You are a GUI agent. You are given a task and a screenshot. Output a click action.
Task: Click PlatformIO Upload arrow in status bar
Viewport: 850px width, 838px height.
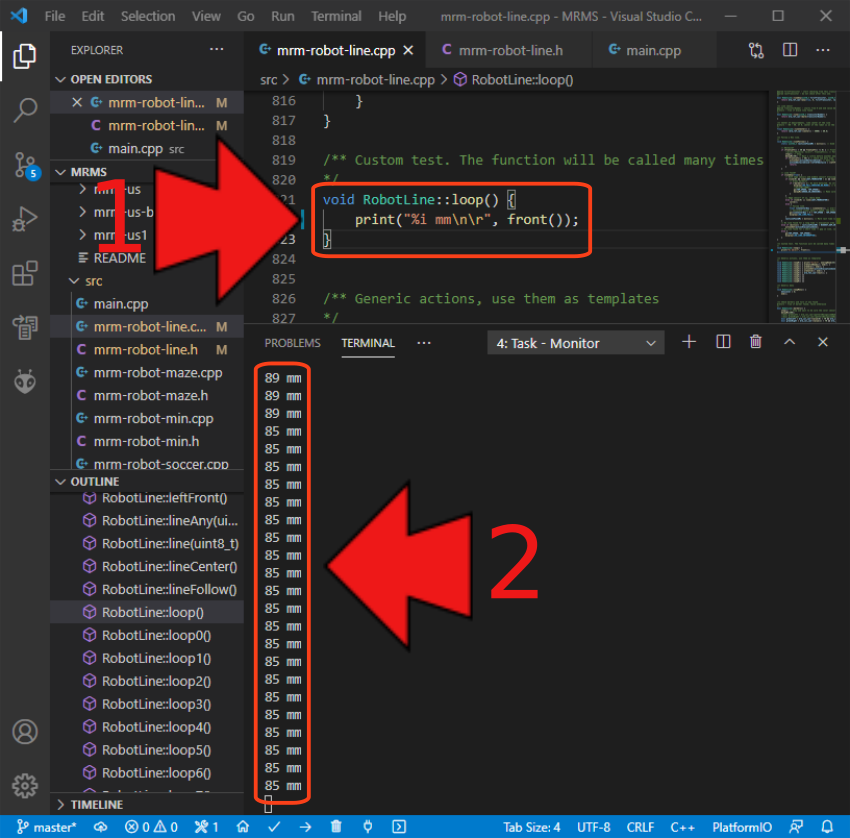(x=305, y=827)
